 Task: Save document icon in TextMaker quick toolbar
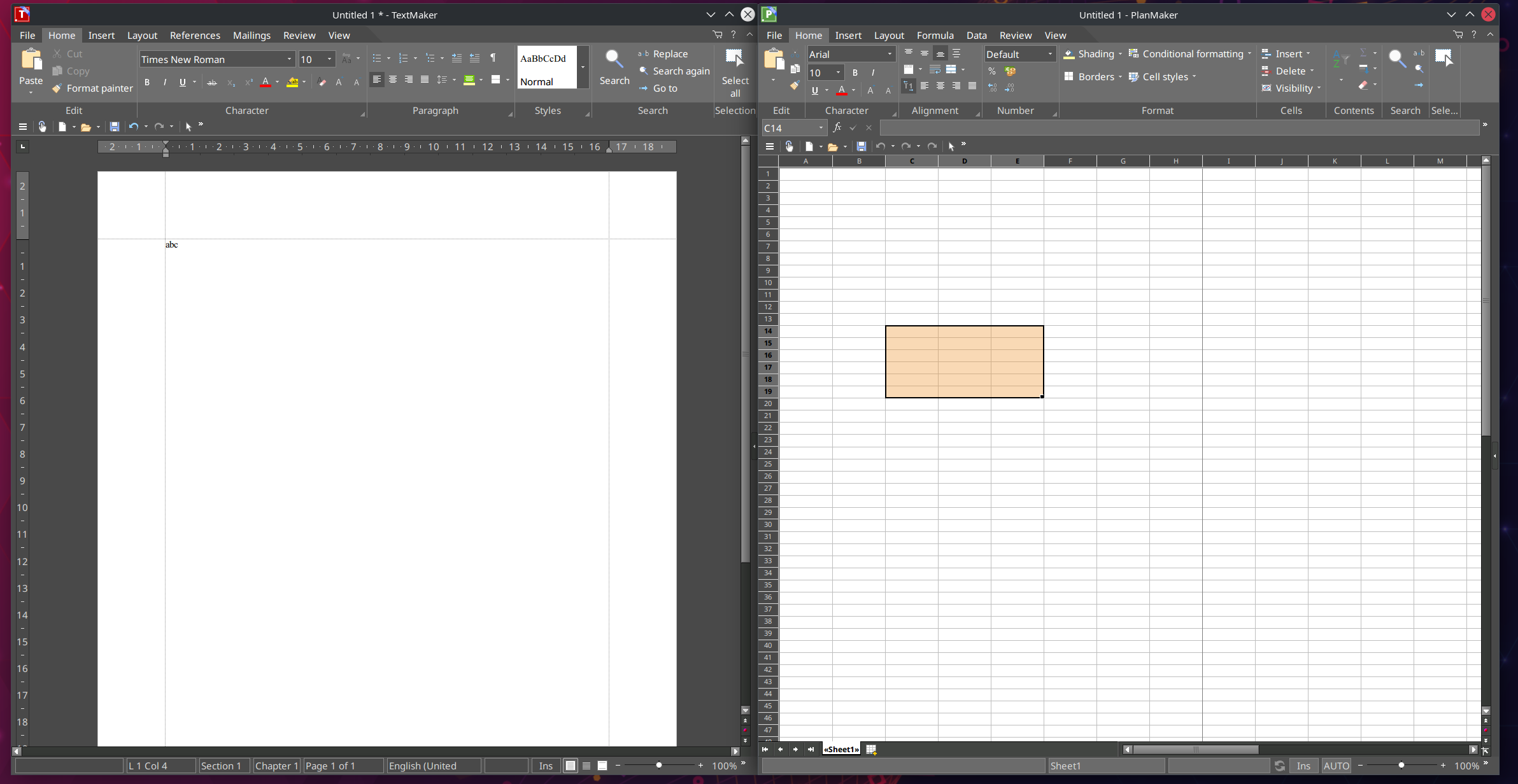(x=115, y=127)
